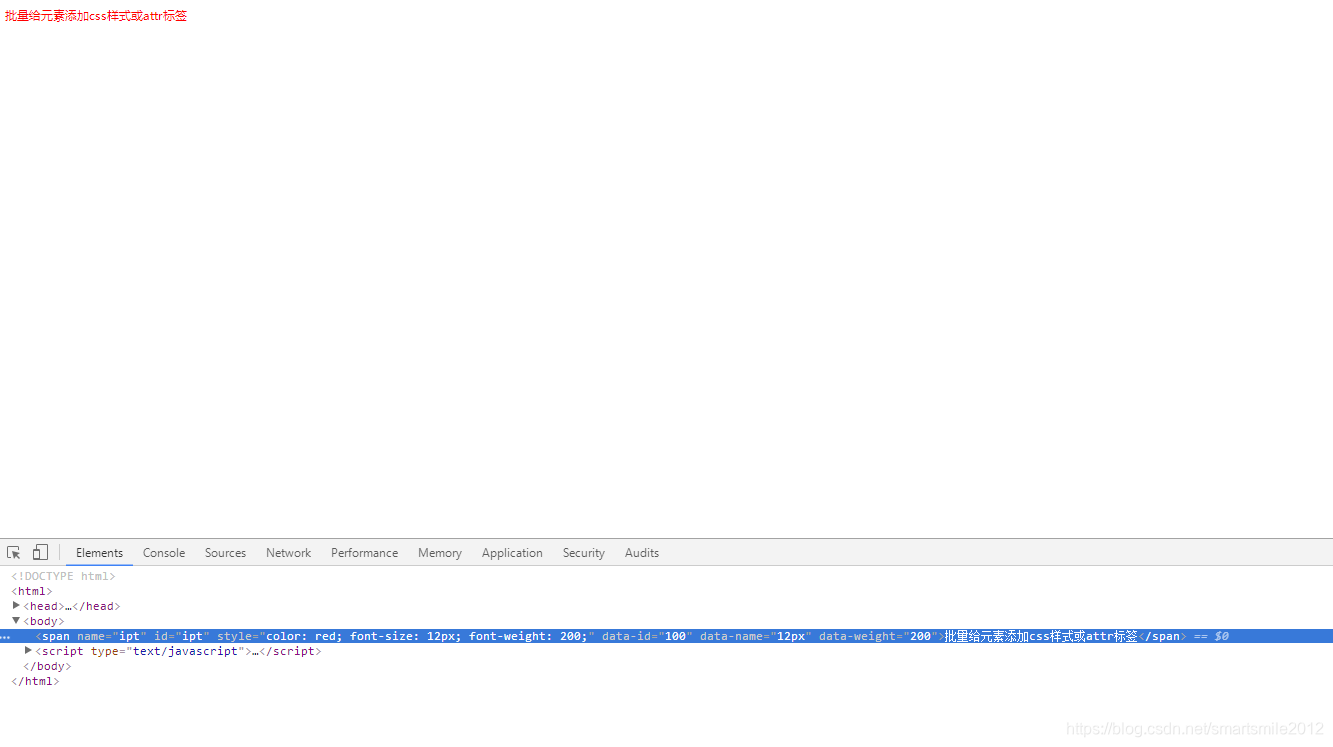Select the script text/javascript row
This screenshot has width=1333, height=747.
click(x=178, y=651)
